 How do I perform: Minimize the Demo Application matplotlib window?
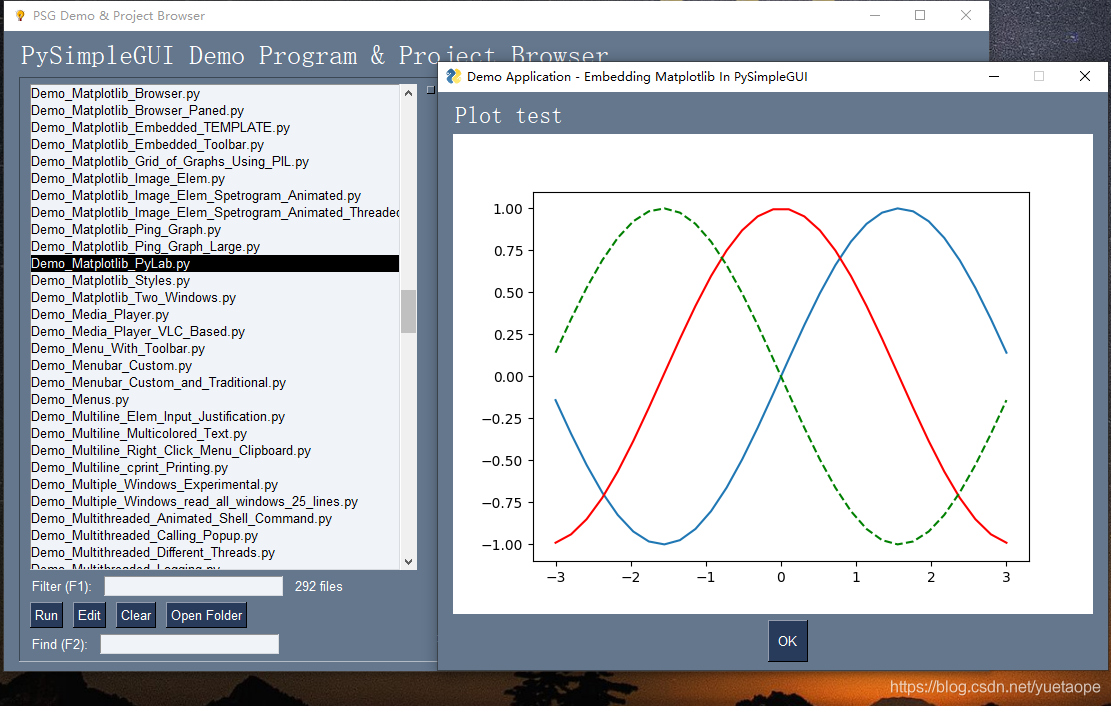(x=994, y=77)
